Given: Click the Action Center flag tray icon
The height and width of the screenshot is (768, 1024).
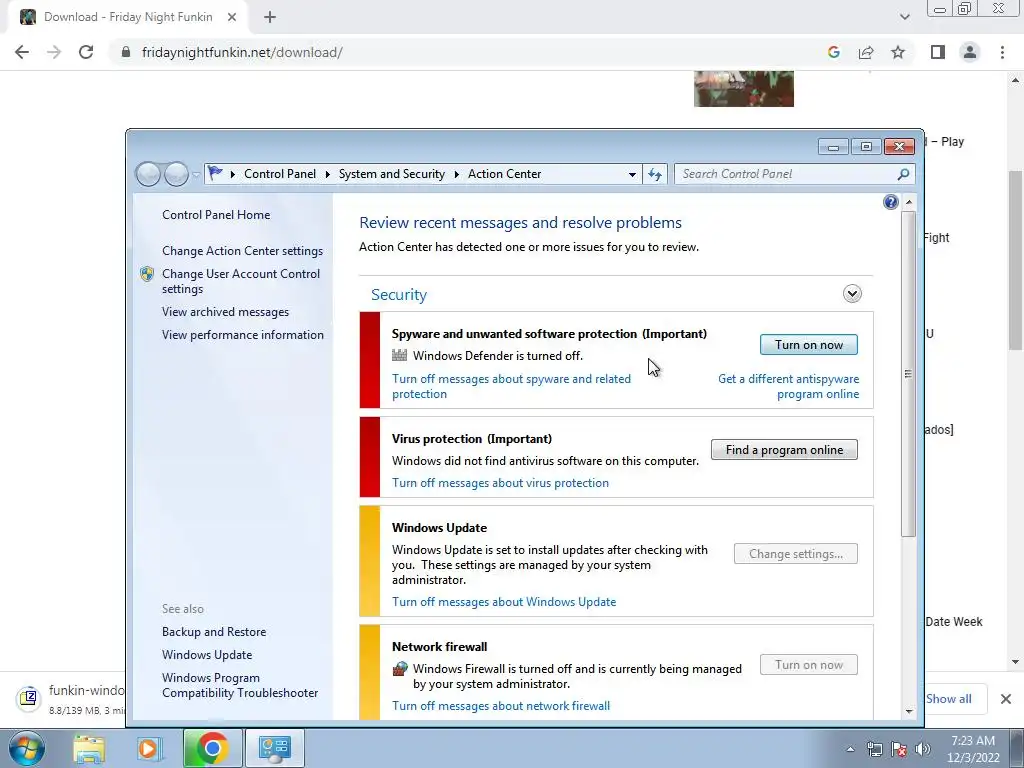Looking at the screenshot, I should 899,749.
